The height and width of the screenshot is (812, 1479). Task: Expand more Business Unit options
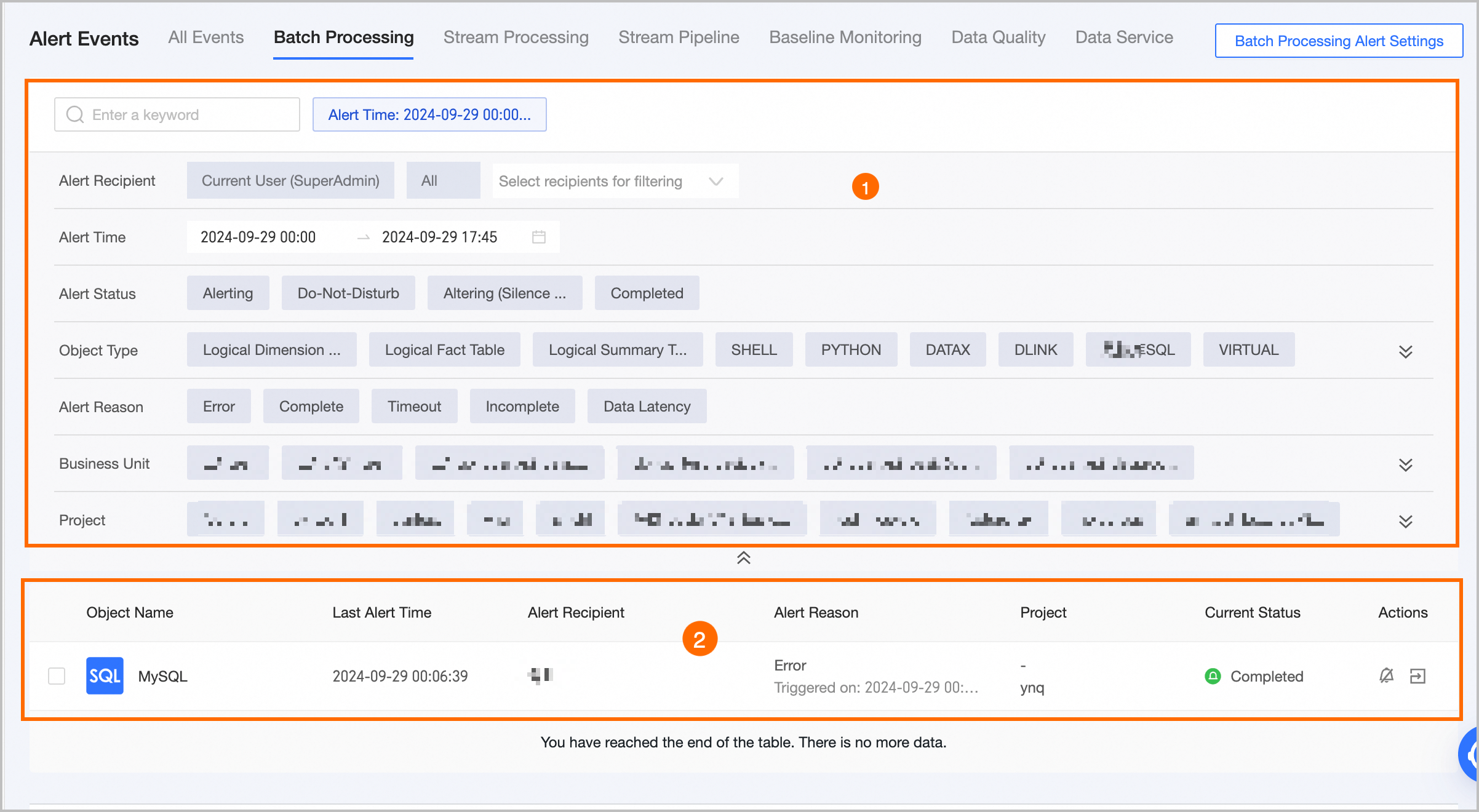[1405, 464]
